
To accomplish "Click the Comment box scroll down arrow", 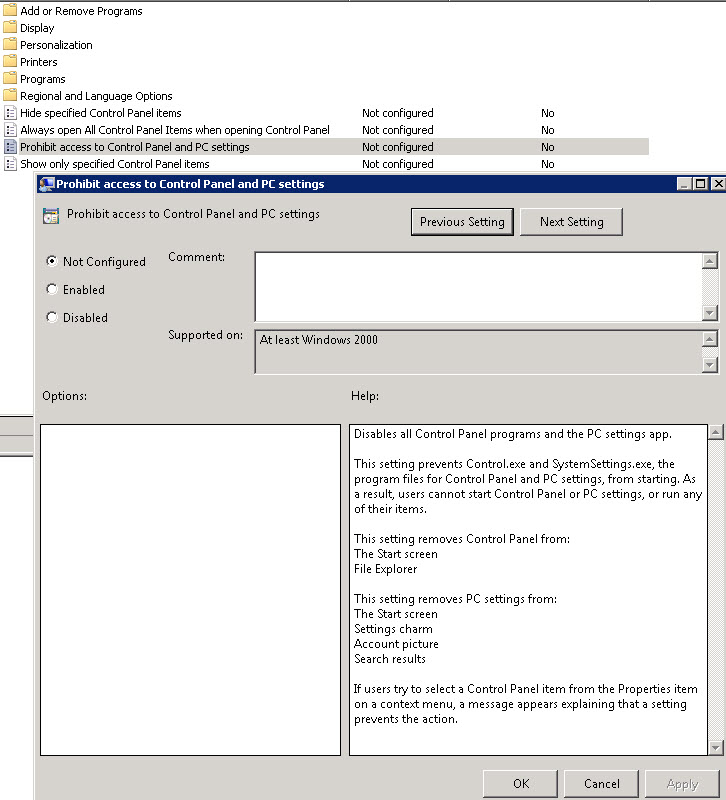I will [710, 312].
